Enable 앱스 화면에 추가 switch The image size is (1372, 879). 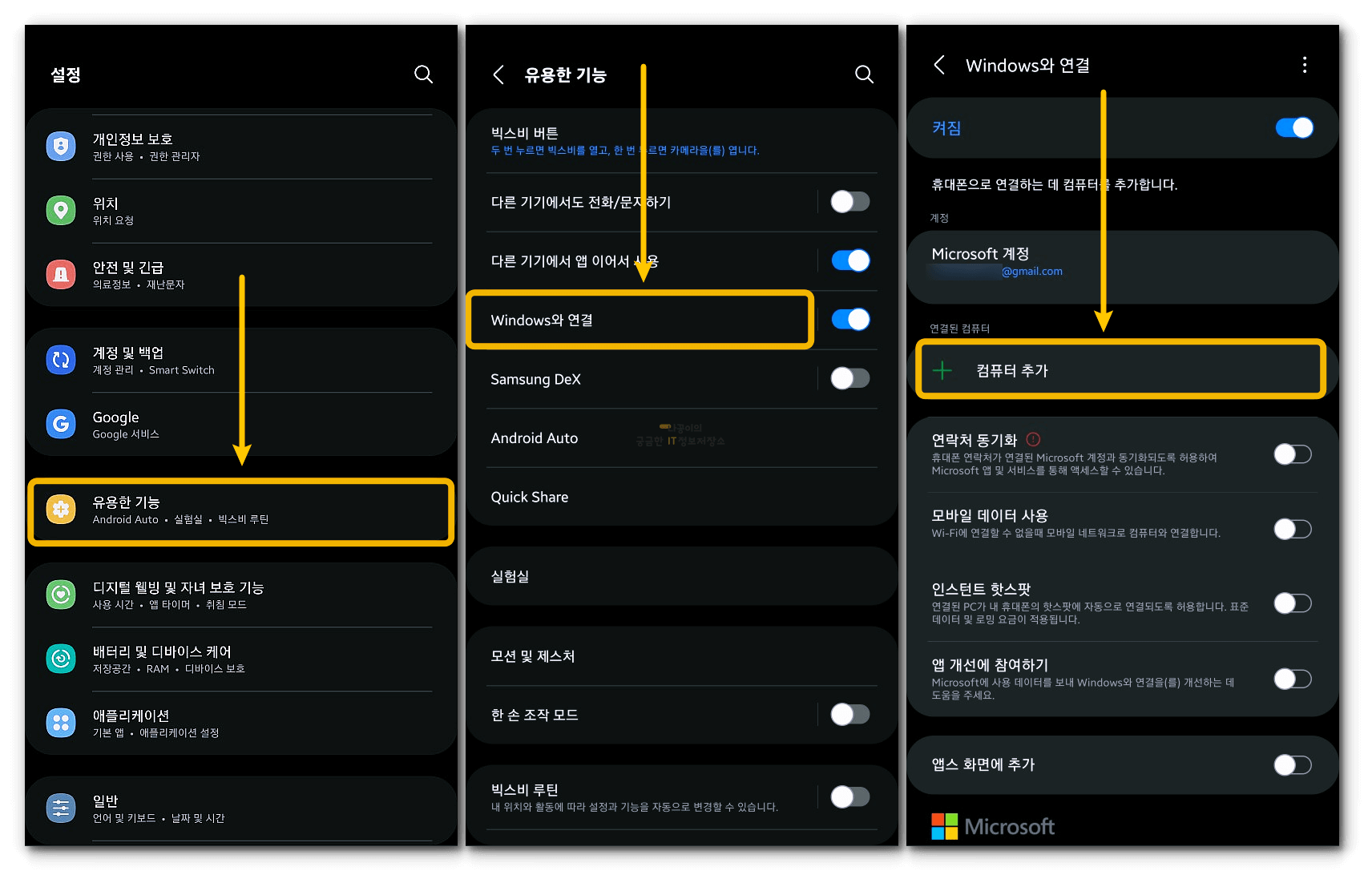pyautogui.click(x=1293, y=765)
